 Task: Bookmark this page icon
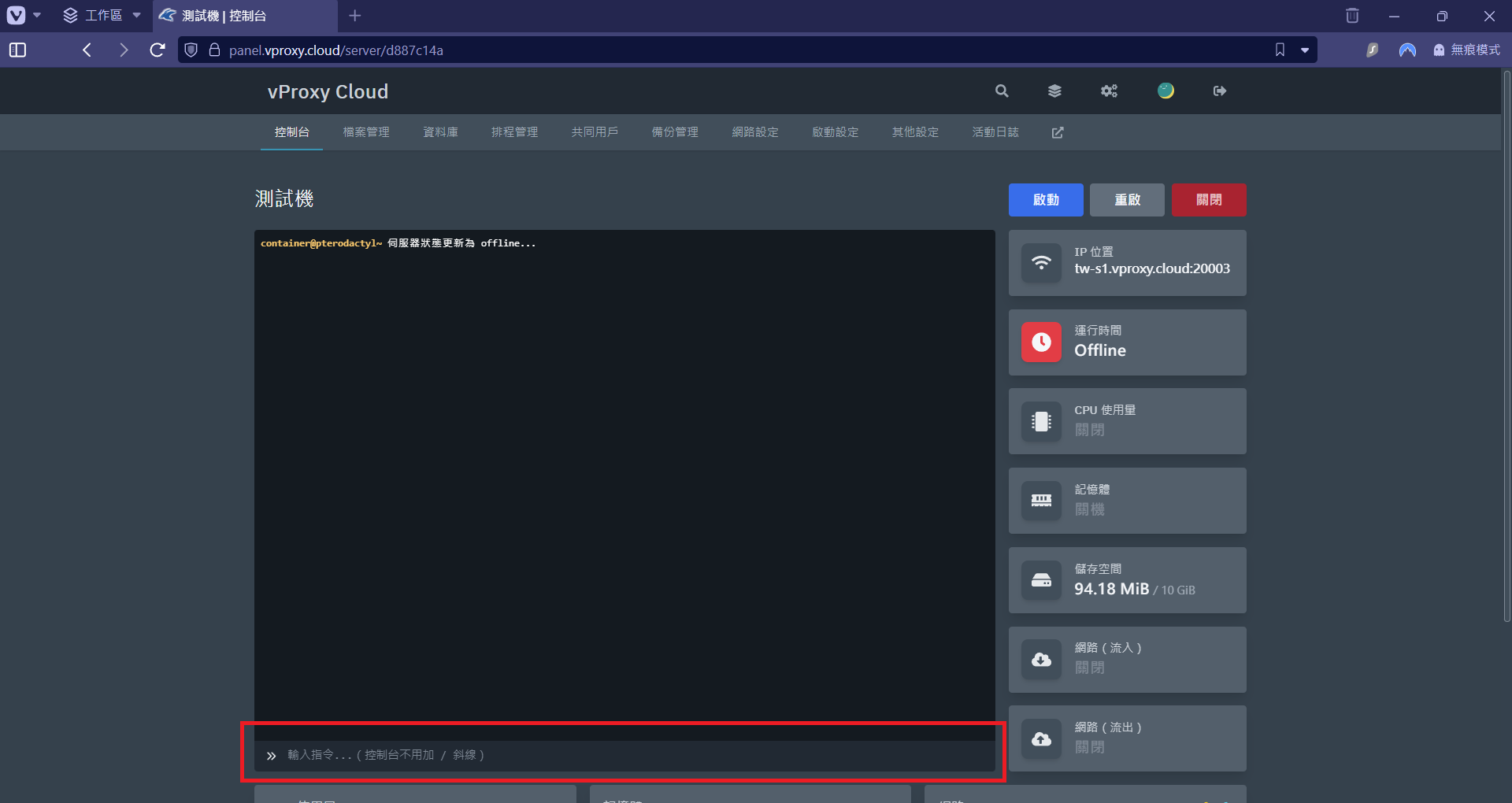coord(1280,50)
